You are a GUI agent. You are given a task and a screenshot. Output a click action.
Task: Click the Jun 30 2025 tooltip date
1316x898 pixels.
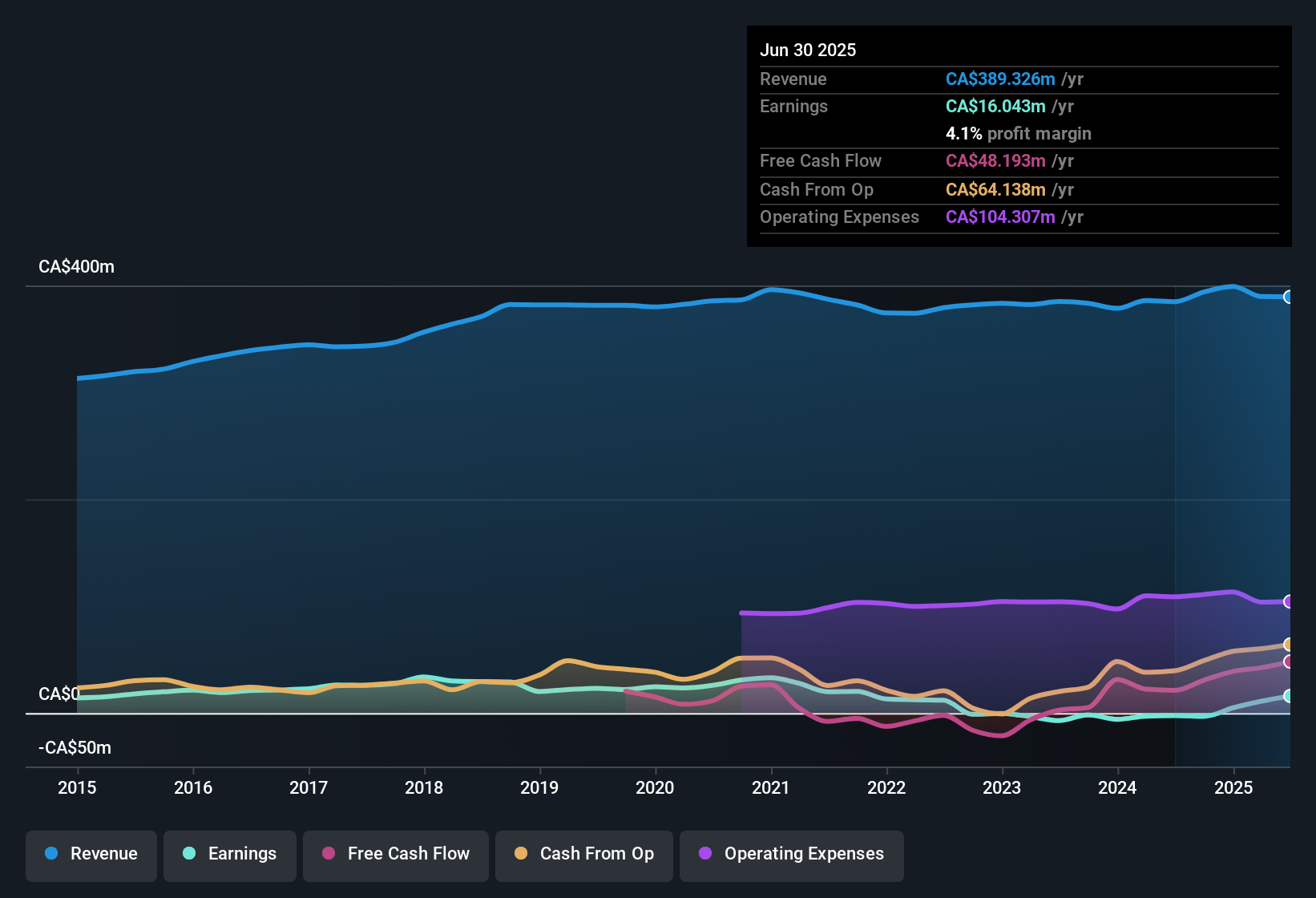(x=808, y=50)
